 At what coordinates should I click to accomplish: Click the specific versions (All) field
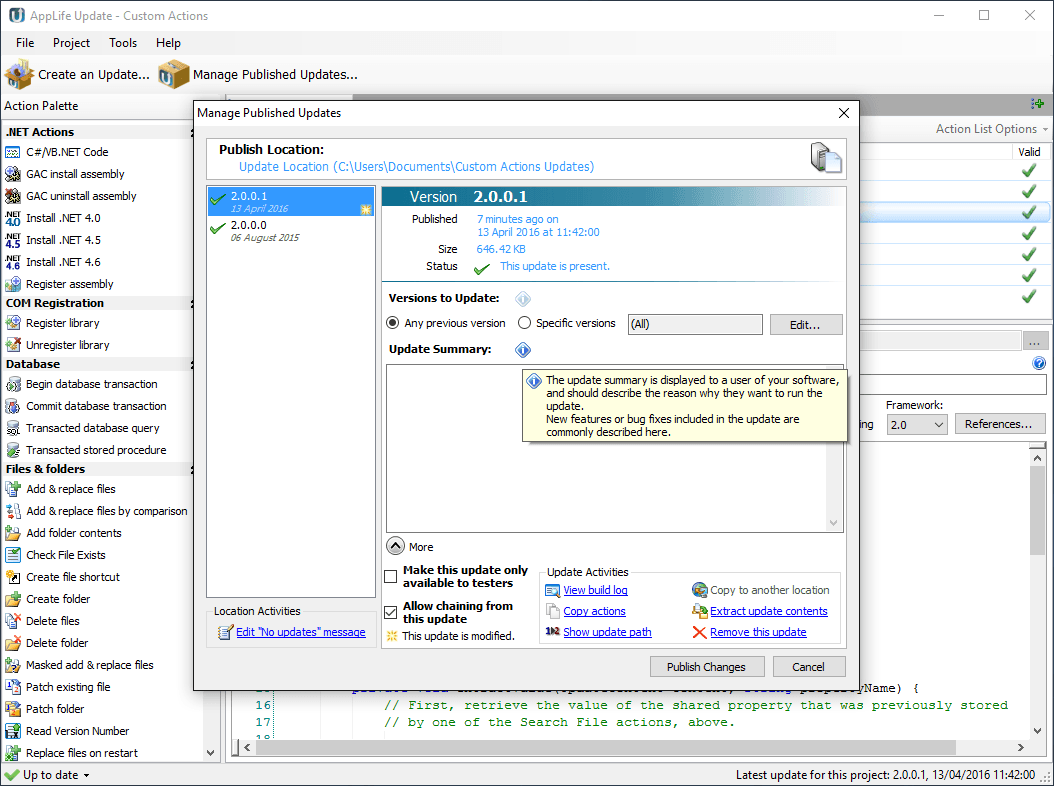[695, 325]
